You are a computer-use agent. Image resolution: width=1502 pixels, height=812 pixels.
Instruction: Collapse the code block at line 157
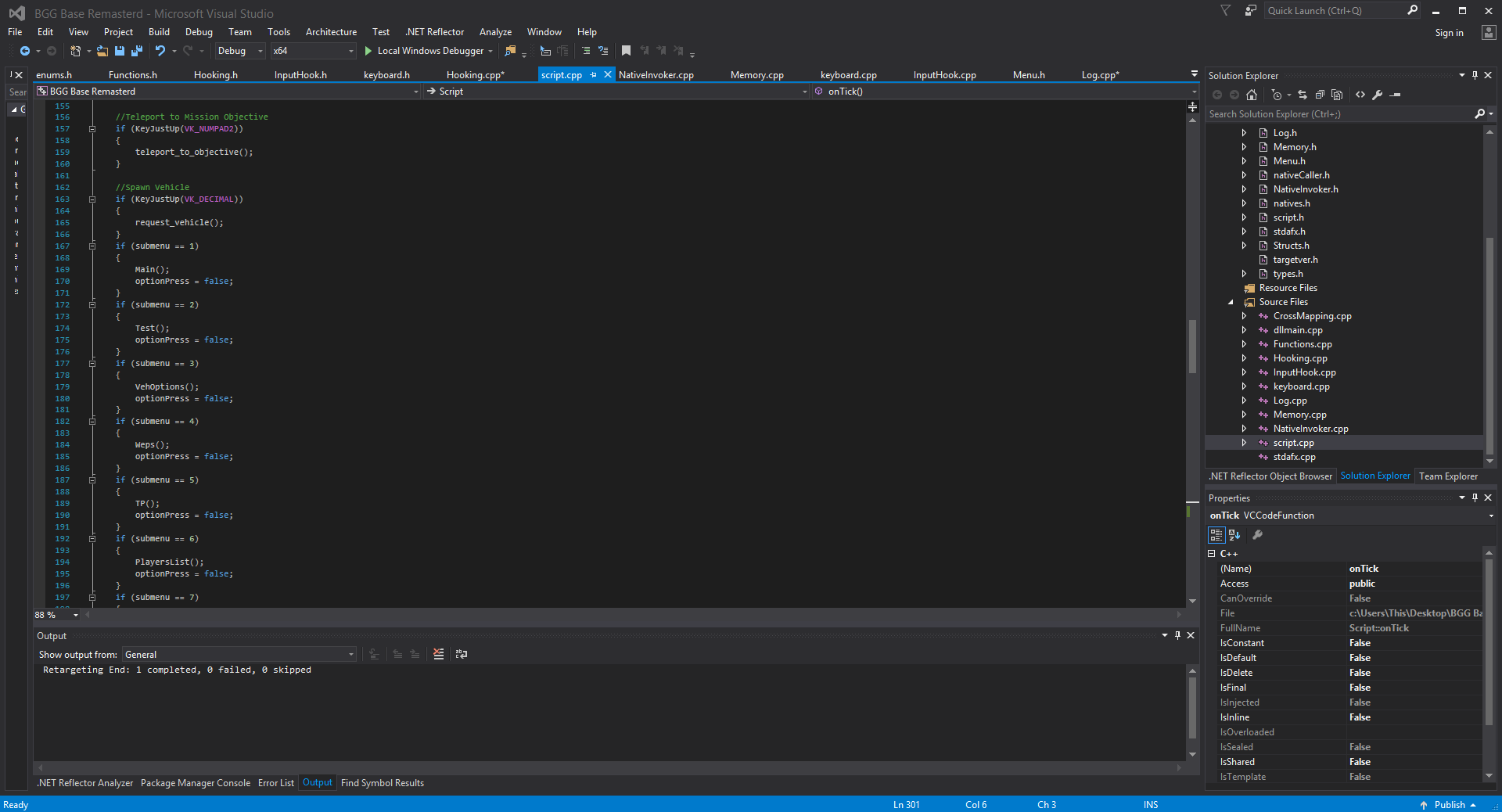pyautogui.click(x=92, y=129)
